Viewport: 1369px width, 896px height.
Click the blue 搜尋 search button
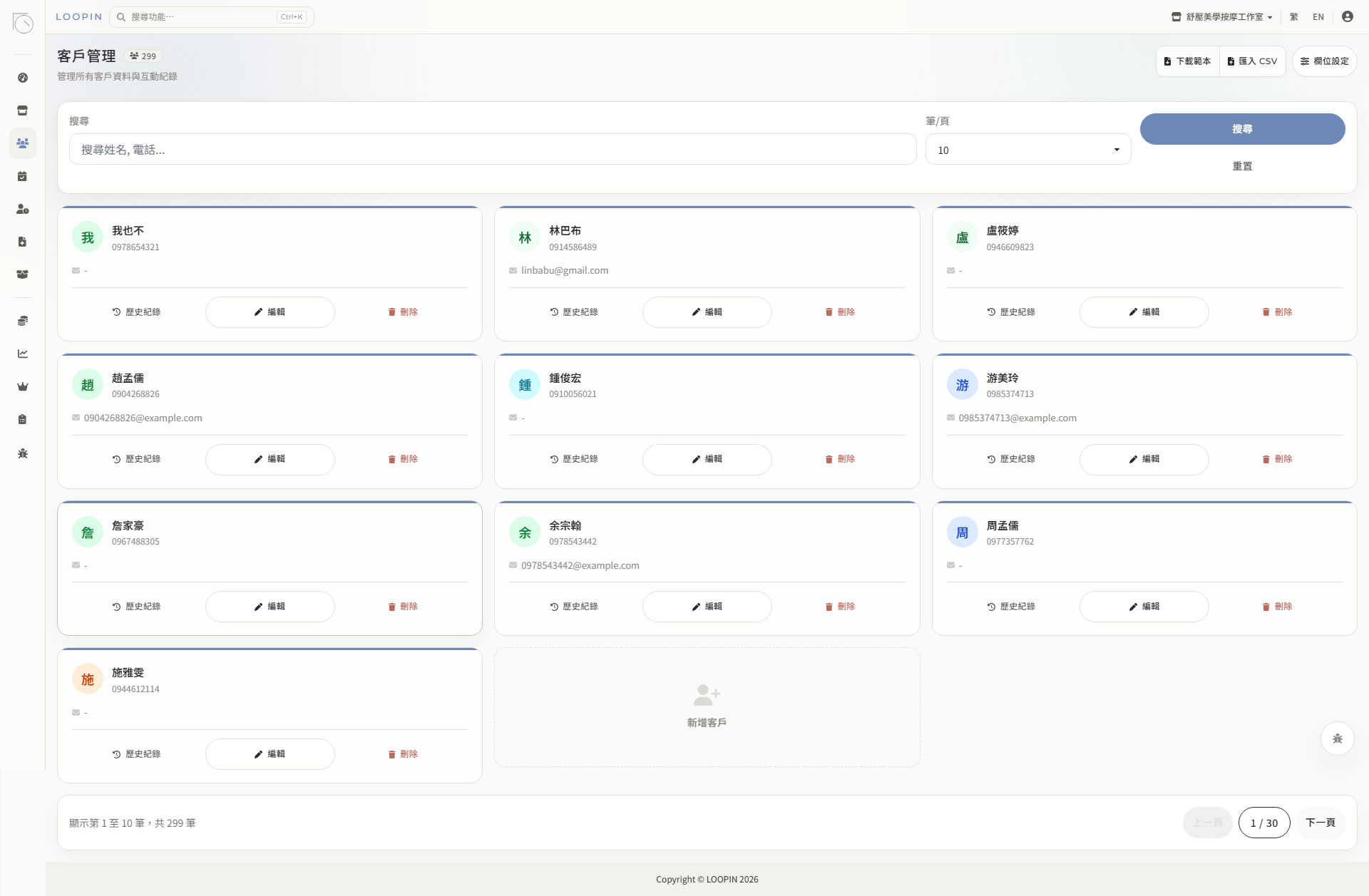pos(1242,129)
